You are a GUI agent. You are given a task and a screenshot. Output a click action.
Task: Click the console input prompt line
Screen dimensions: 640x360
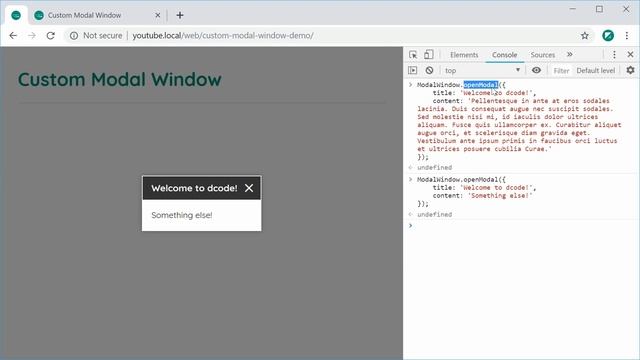[x=521, y=226]
